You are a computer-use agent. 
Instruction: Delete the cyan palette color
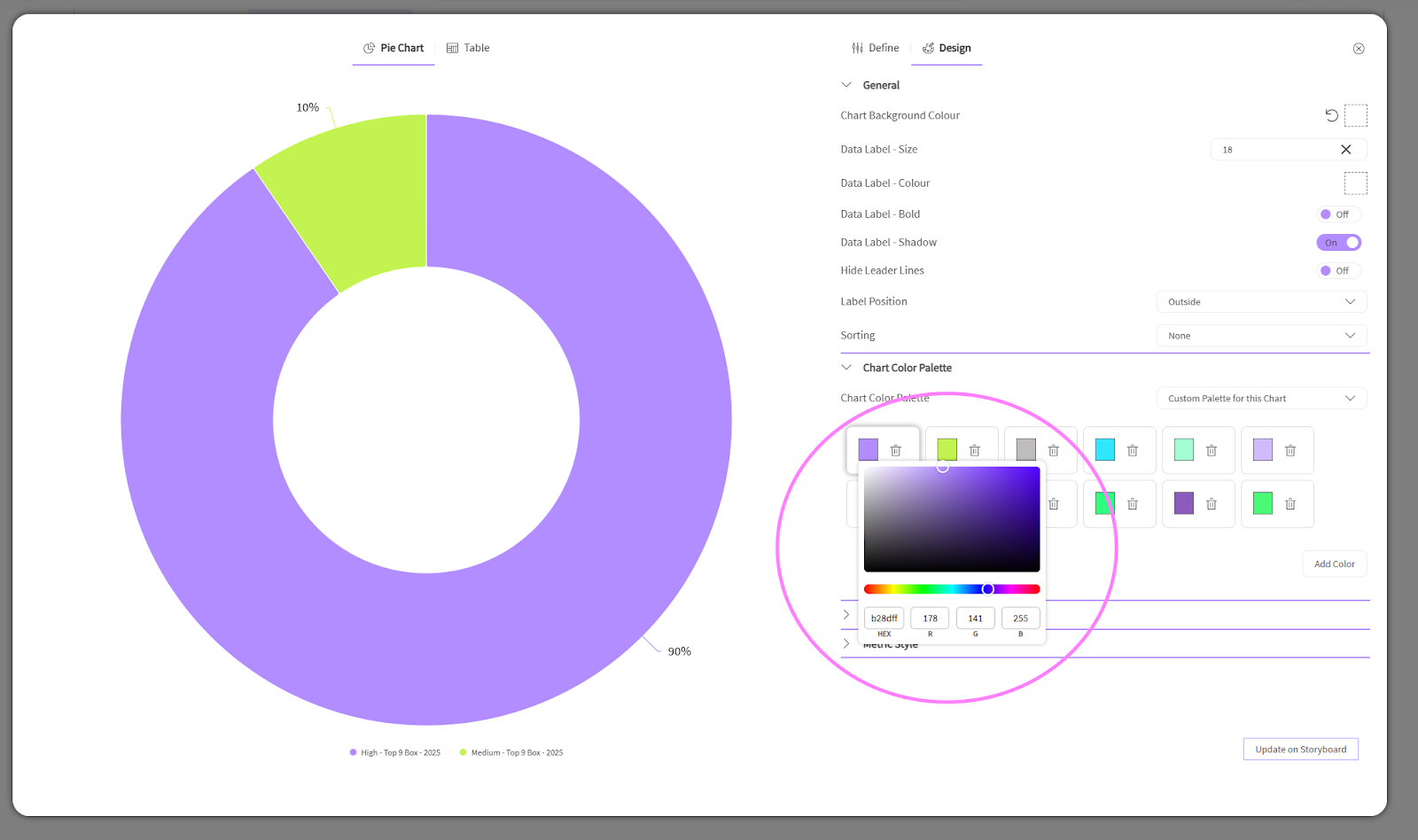click(1133, 451)
